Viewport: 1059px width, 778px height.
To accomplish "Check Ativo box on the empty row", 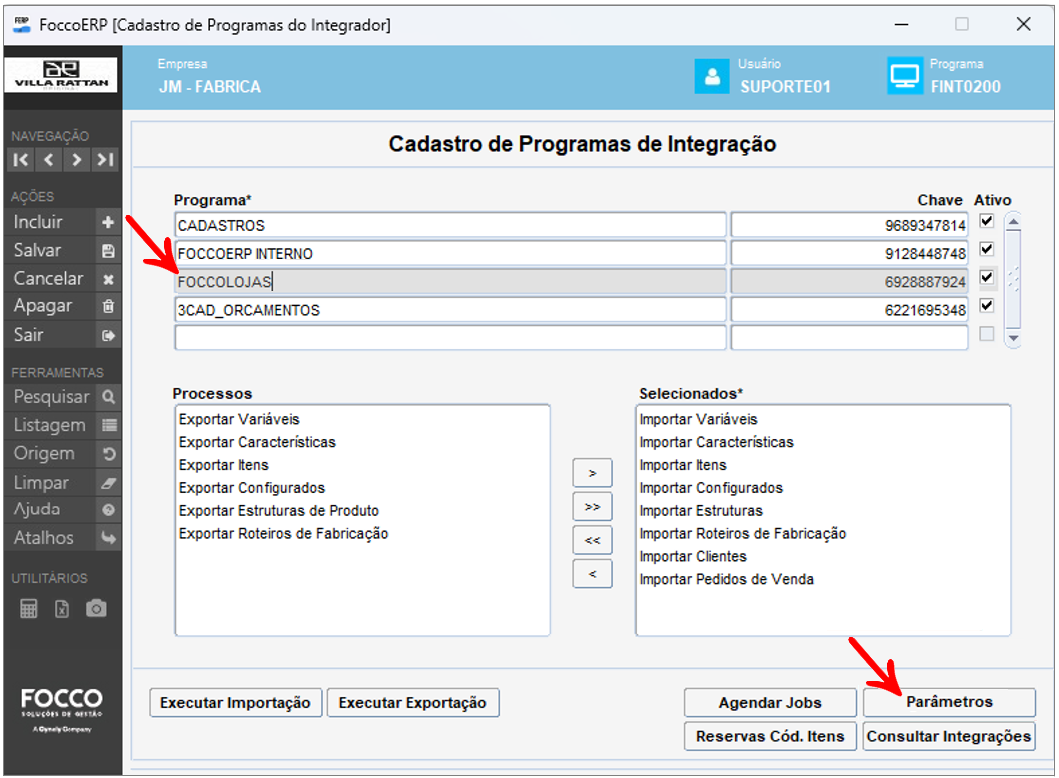I will coord(987,334).
